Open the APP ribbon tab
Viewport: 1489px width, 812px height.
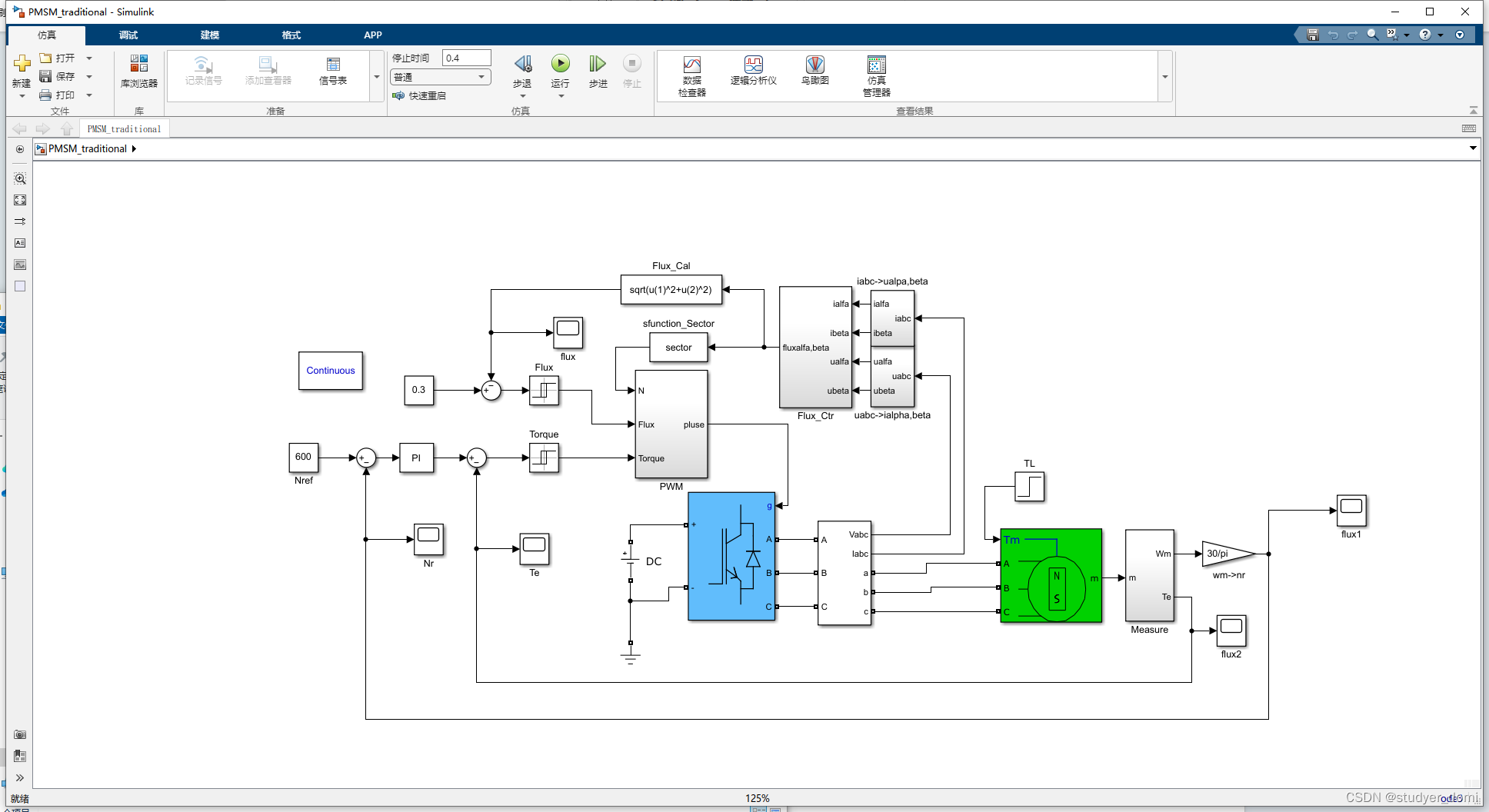[373, 35]
